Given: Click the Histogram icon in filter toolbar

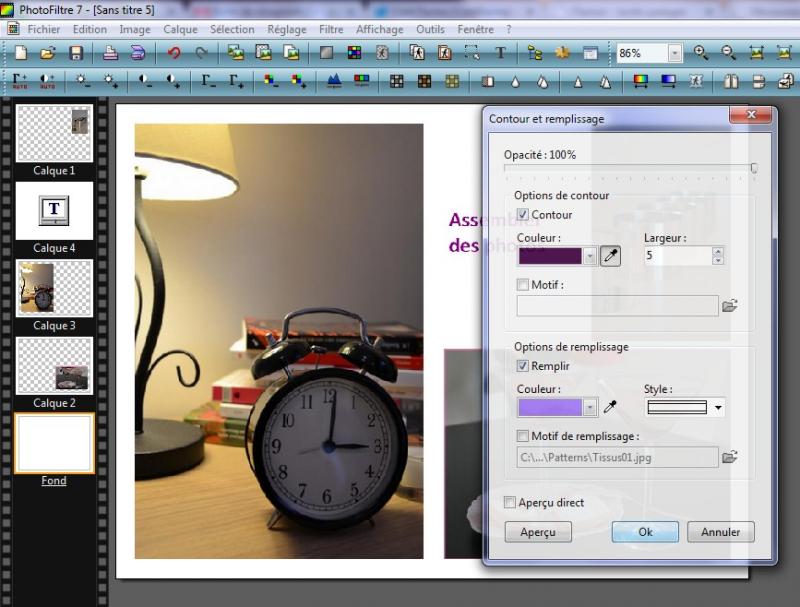Looking at the screenshot, I should 335,80.
